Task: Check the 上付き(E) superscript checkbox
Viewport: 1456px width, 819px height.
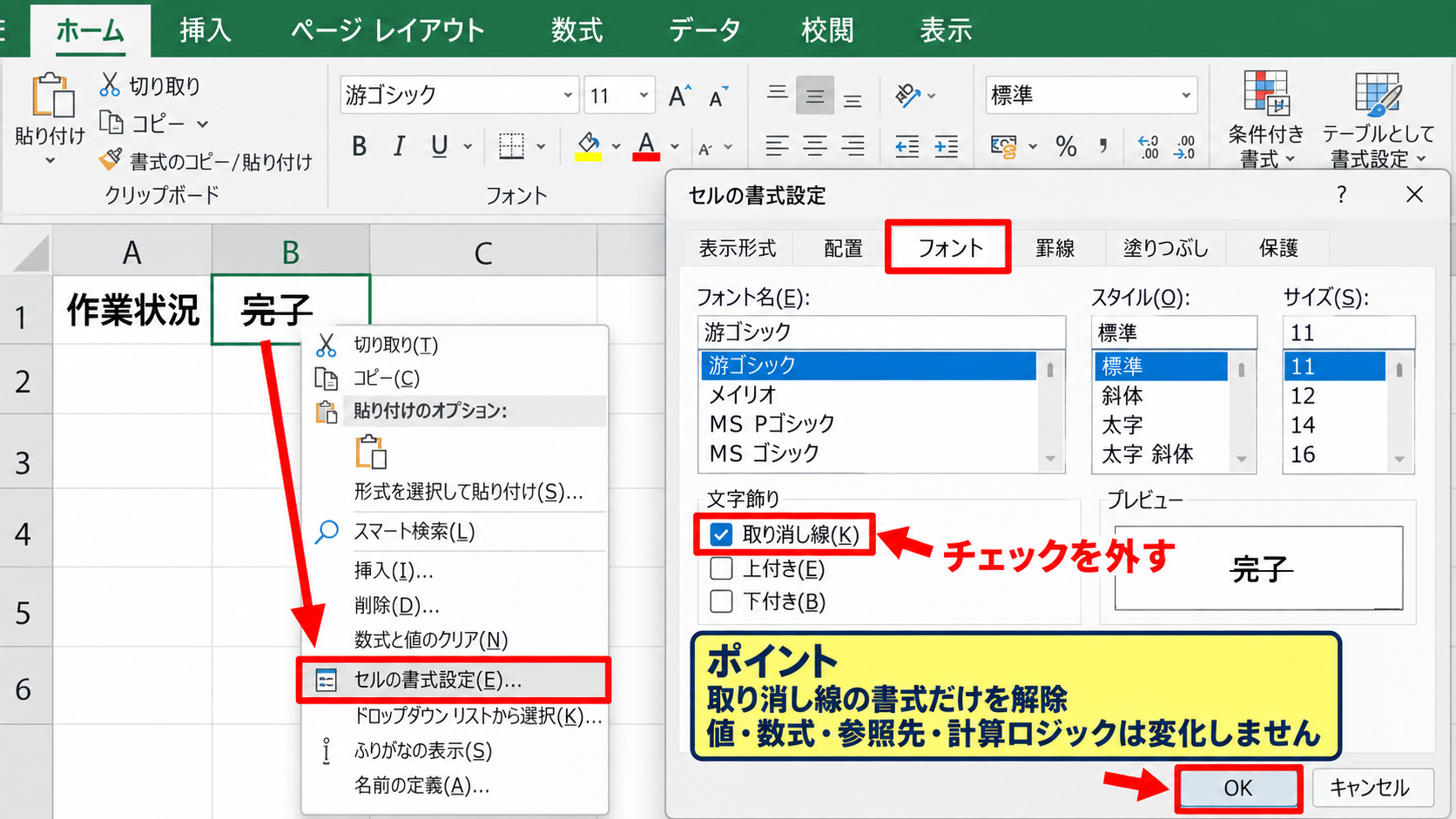Action: [721, 568]
